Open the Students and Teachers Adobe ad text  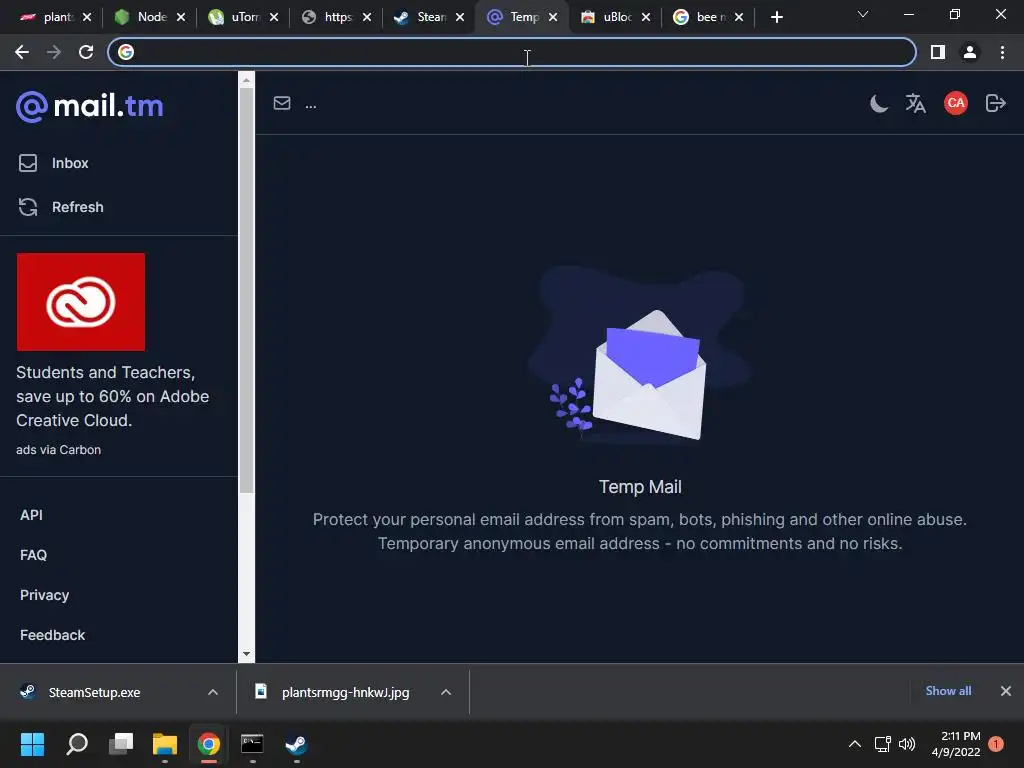[x=112, y=396]
